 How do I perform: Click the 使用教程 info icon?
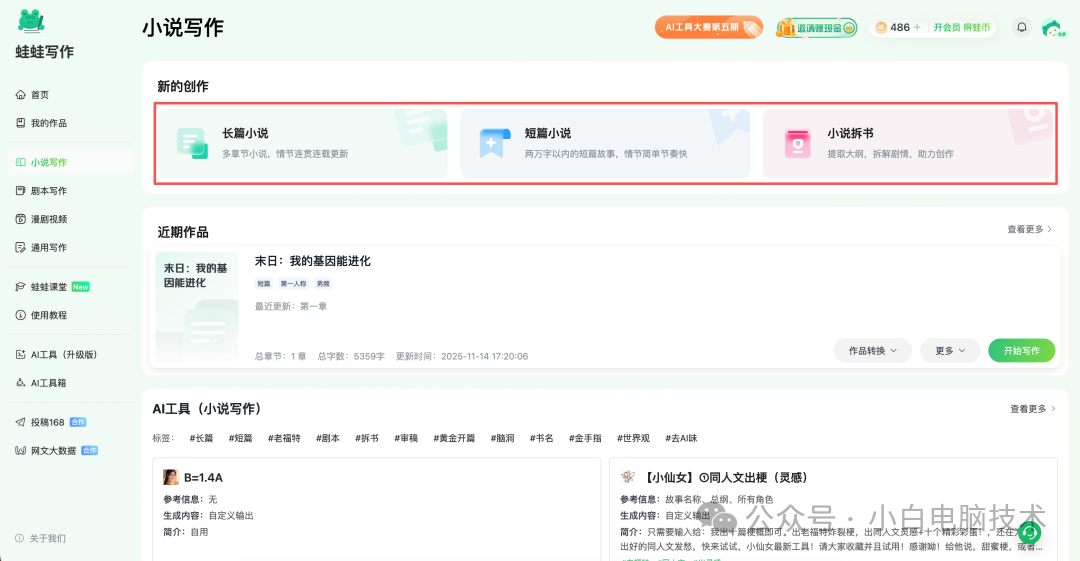(x=21, y=315)
